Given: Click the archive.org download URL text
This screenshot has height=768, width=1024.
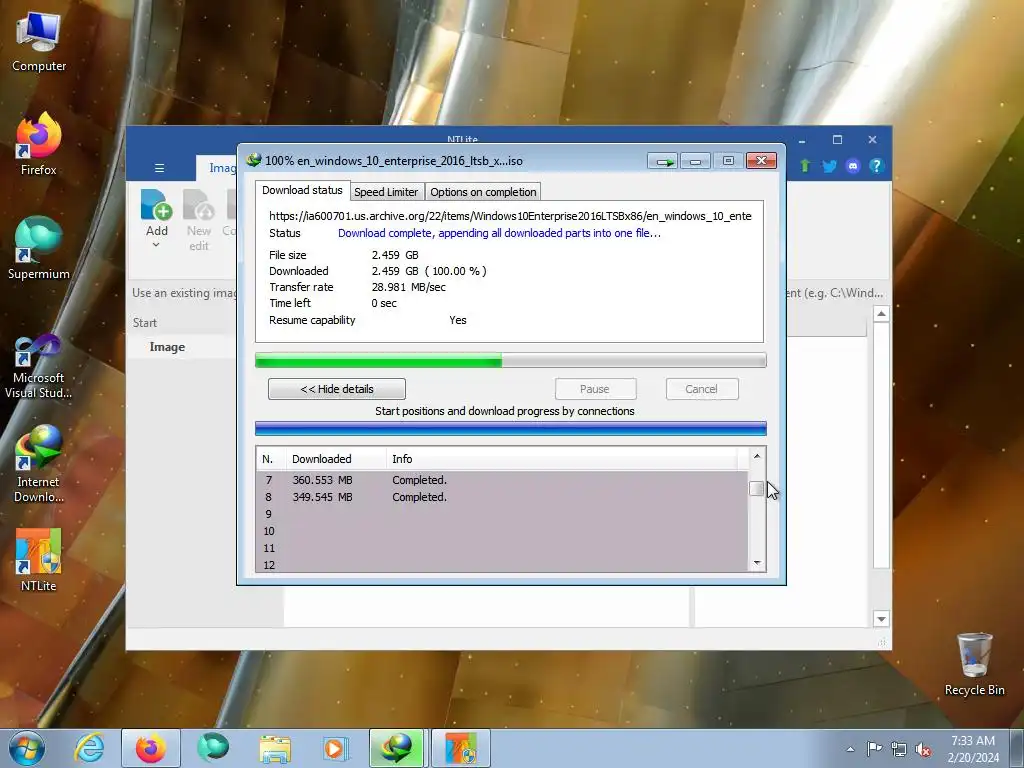Looking at the screenshot, I should [510, 216].
